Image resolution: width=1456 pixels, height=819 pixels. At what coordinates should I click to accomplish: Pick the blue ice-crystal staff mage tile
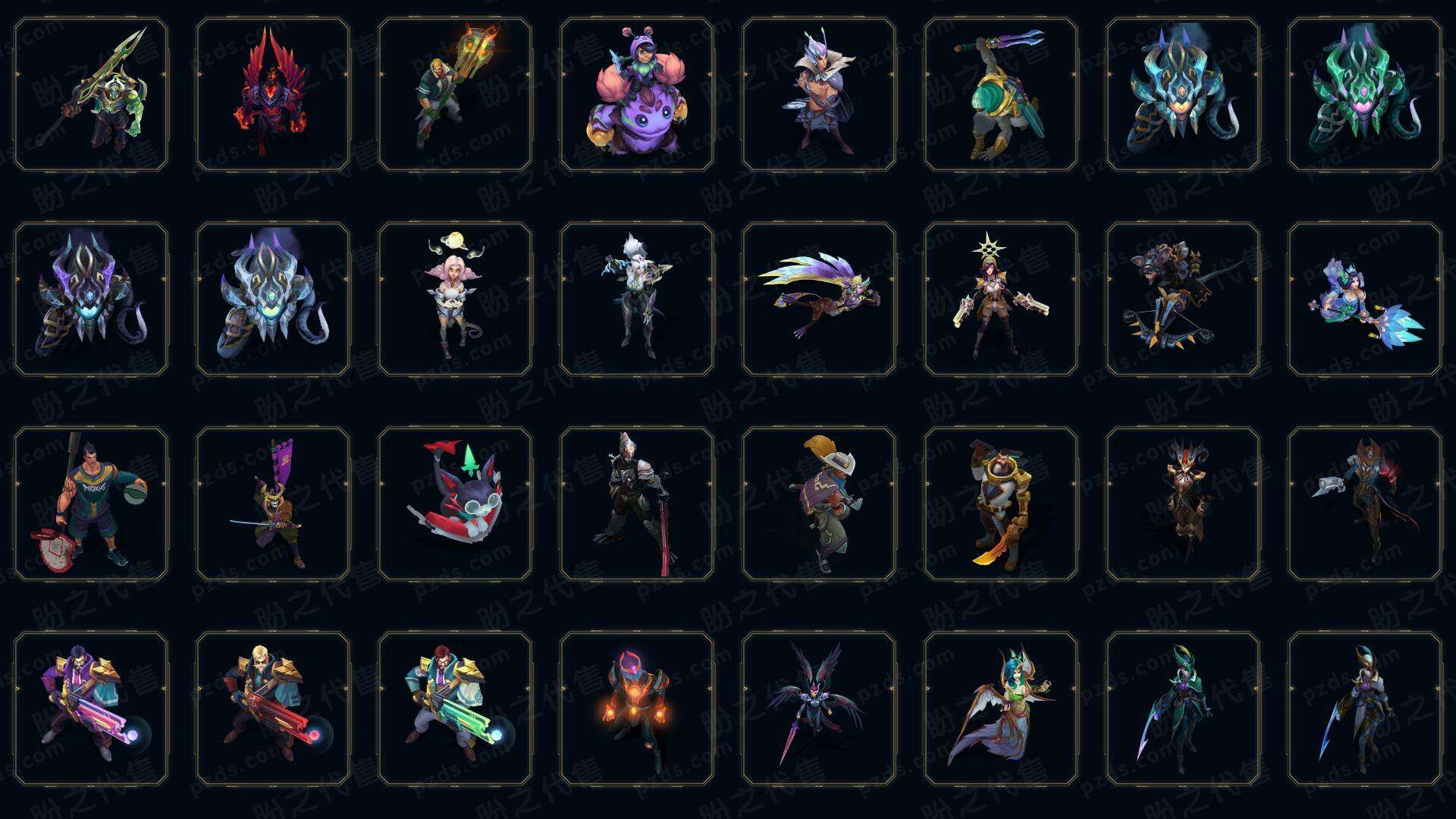tap(1365, 300)
